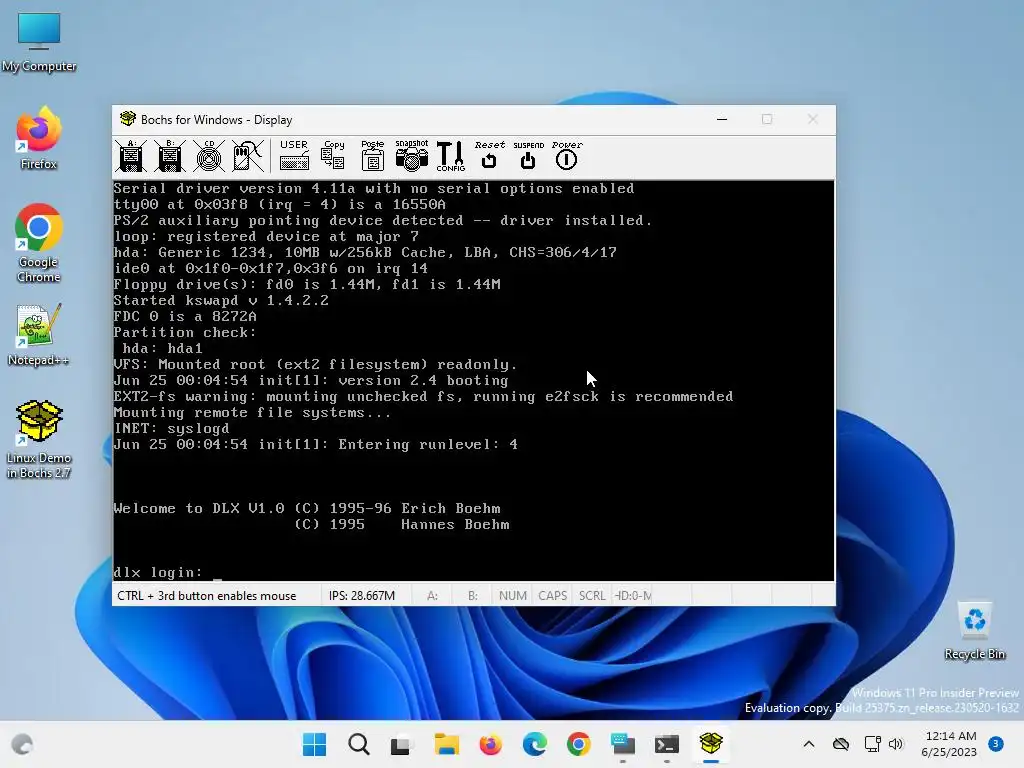The width and height of the screenshot is (1024, 768).
Task: Click 'CTRL + 3rd button enables mouse' text
Action: tap(206, 596)
